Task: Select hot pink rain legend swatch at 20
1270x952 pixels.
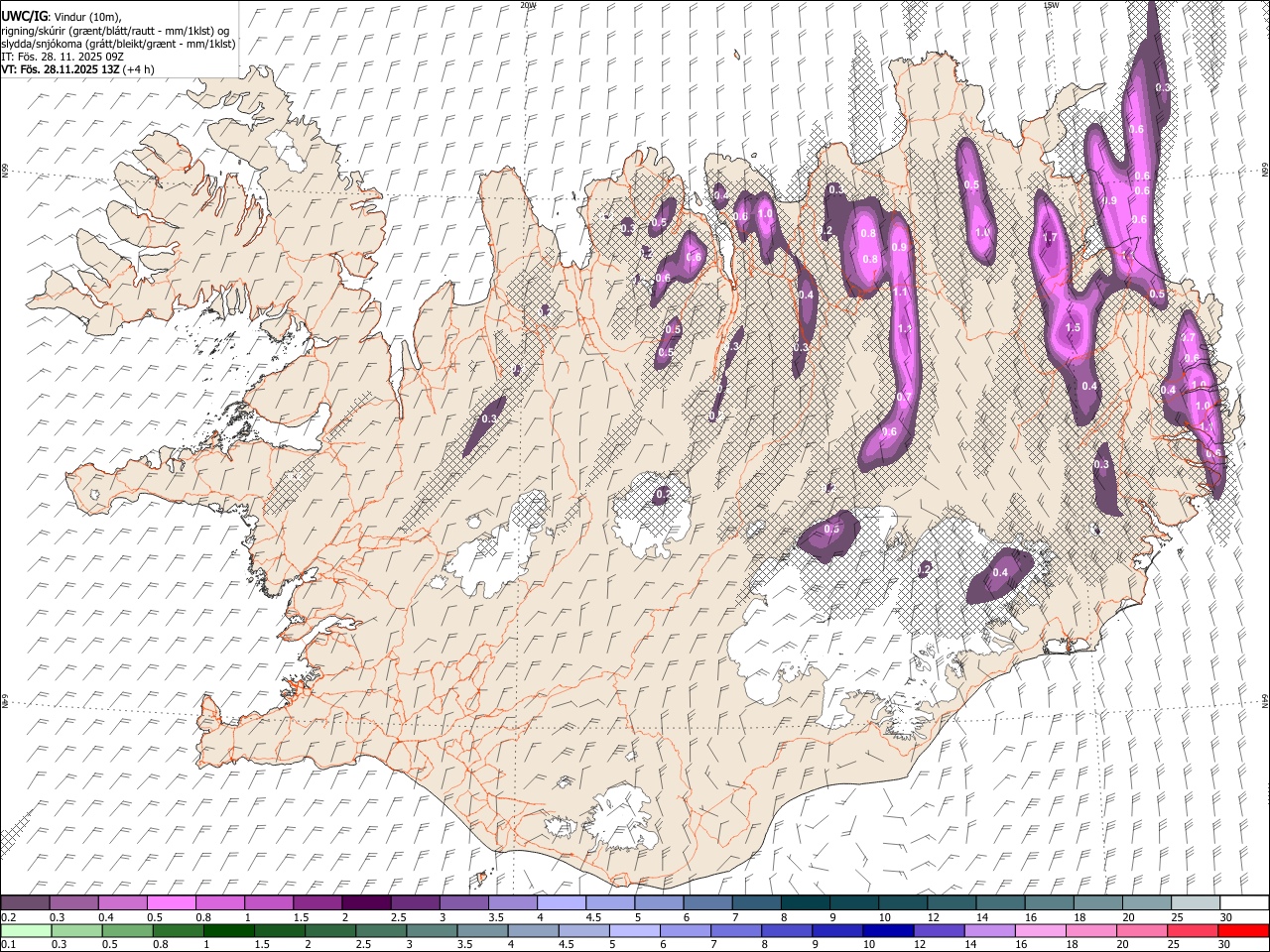Action: (1142, 931)
